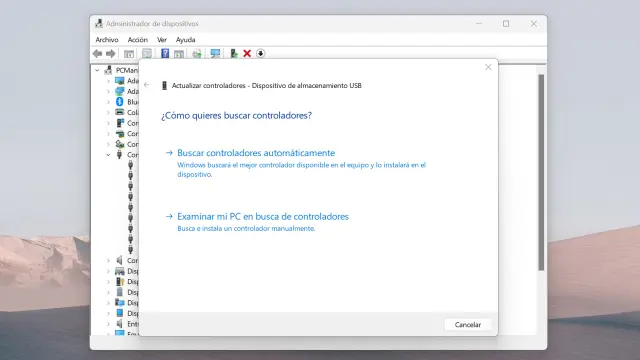Maximize the Administrador de dispositivos window

[506, 24]
